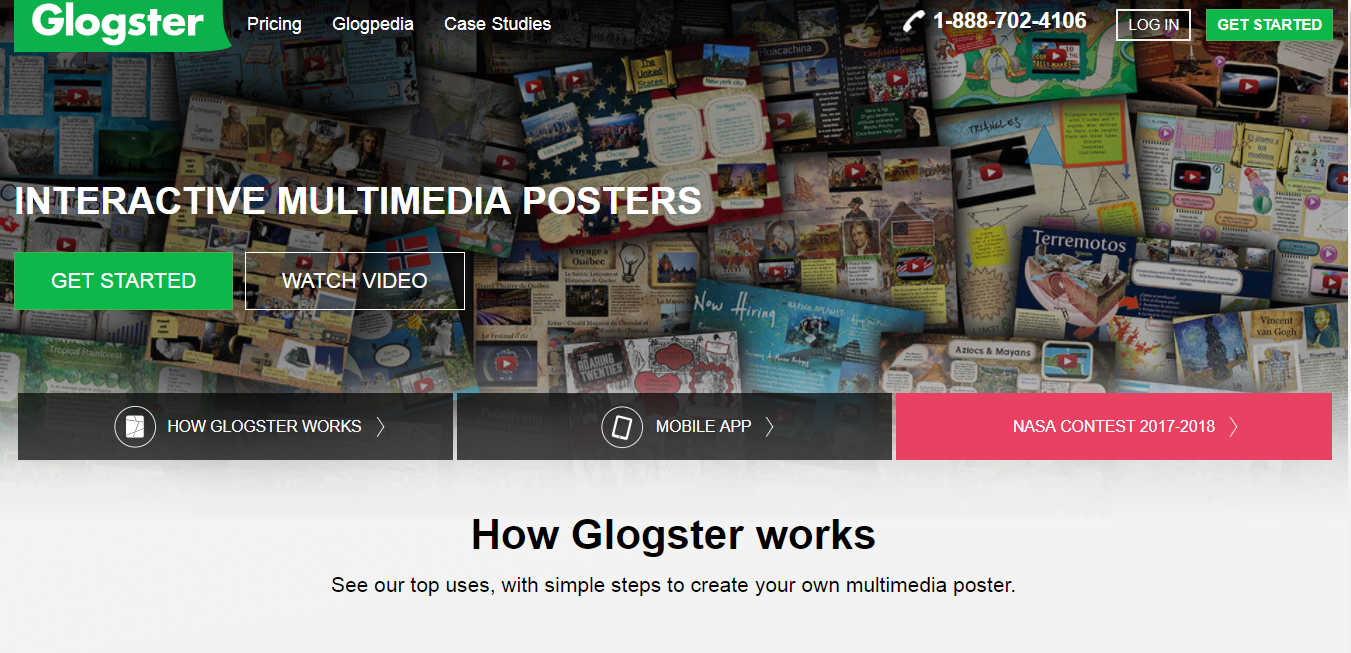Click chevron beside NASA Contest 2017-2018
The width and height of the screenshot is (1351, 653).
1234,427
